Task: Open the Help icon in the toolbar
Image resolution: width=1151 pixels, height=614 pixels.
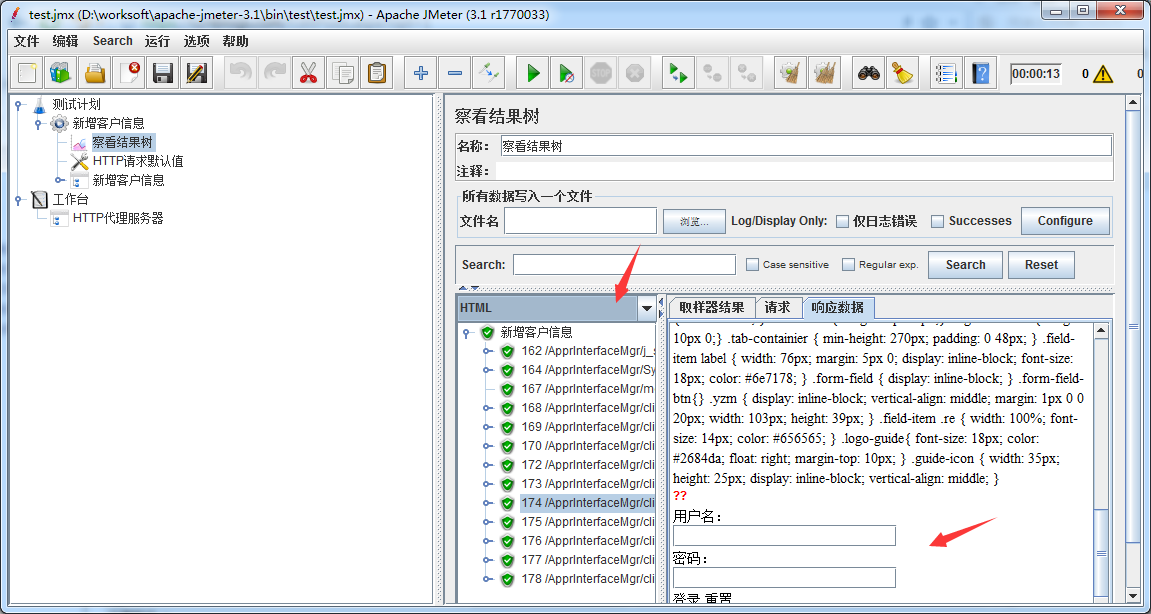Action: pyautogui.click(x=981, y=73)
